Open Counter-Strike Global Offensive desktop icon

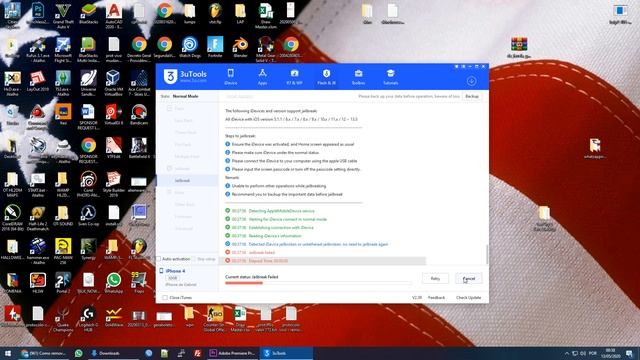click(215, 318)
